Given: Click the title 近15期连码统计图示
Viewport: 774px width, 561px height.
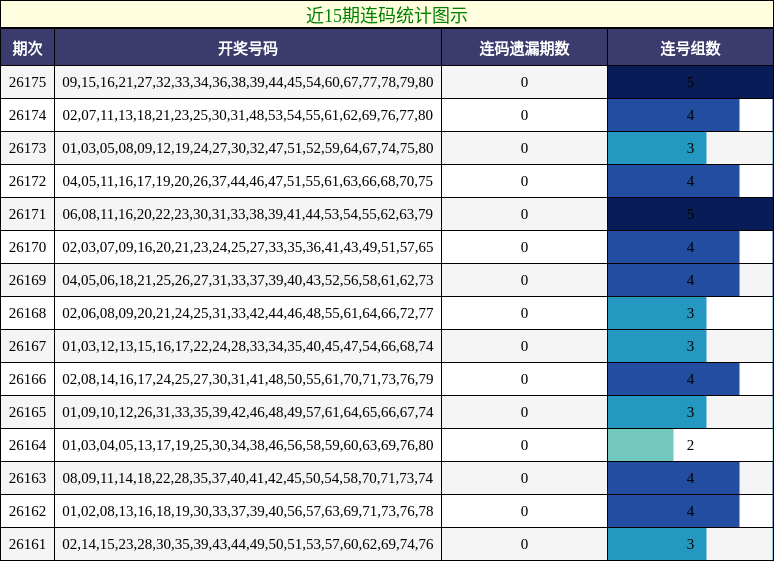Looking at the screenshot, I should 387,15.
